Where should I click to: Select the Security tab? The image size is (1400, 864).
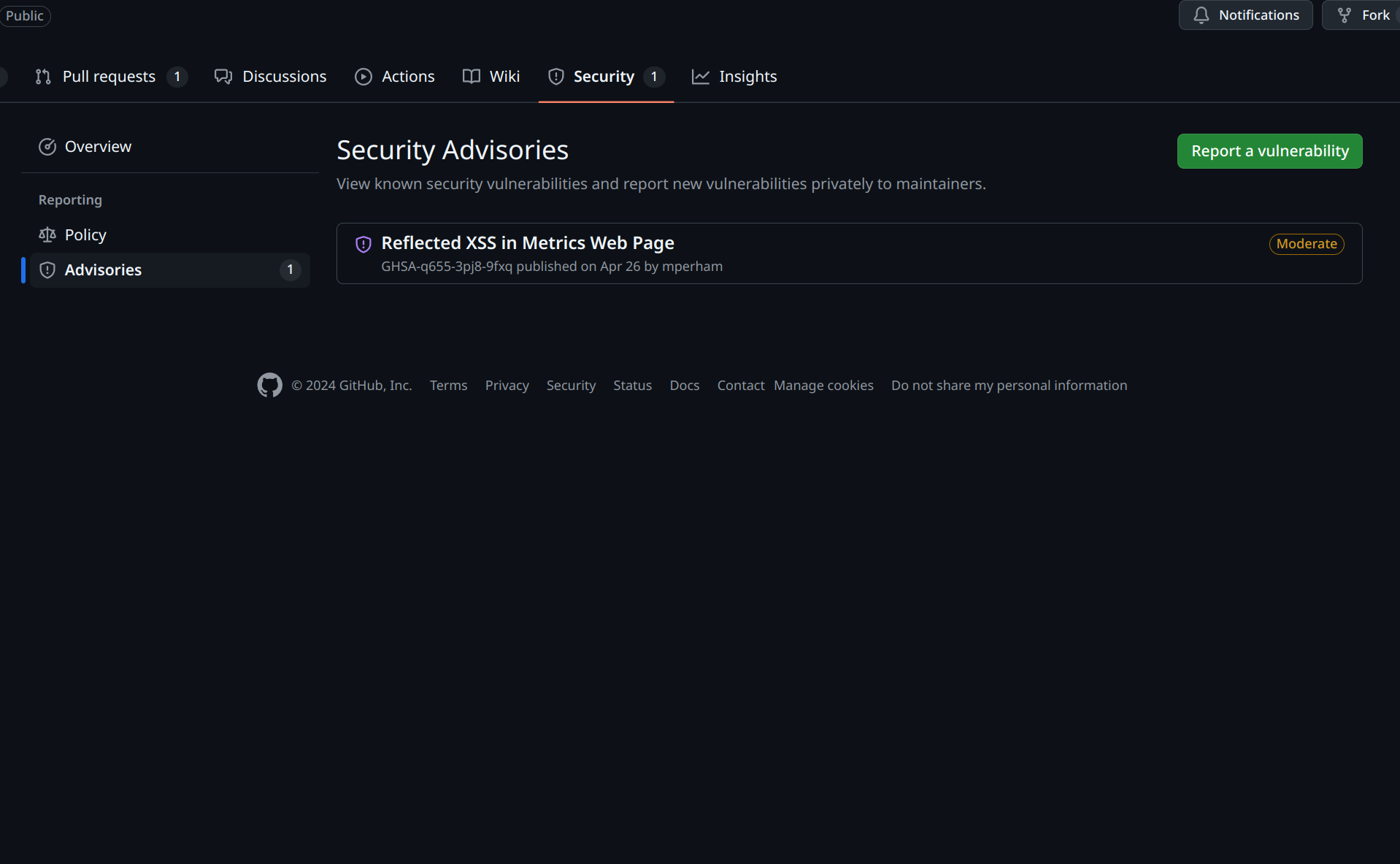(606, 77)
